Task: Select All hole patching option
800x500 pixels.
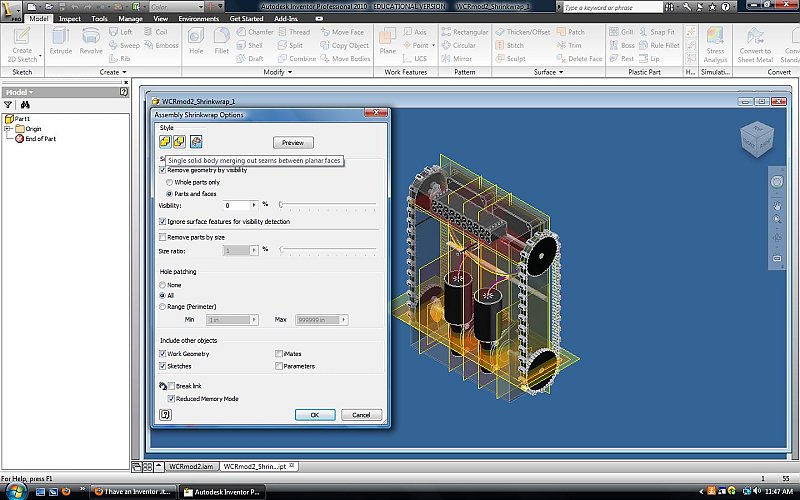Action: coord(162,295)
